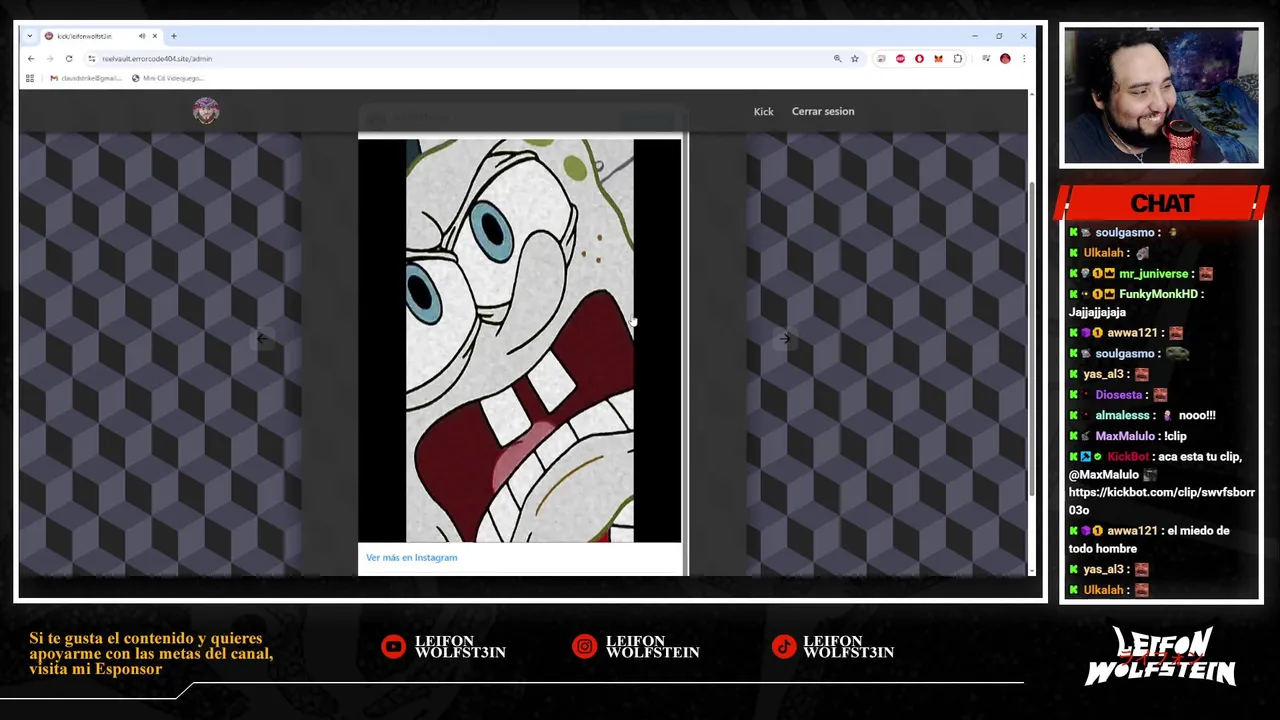Click the 'nooo!!!' chat message
The height and width of the screenshot is (720, 1280).
click(x=1197, y=416)
